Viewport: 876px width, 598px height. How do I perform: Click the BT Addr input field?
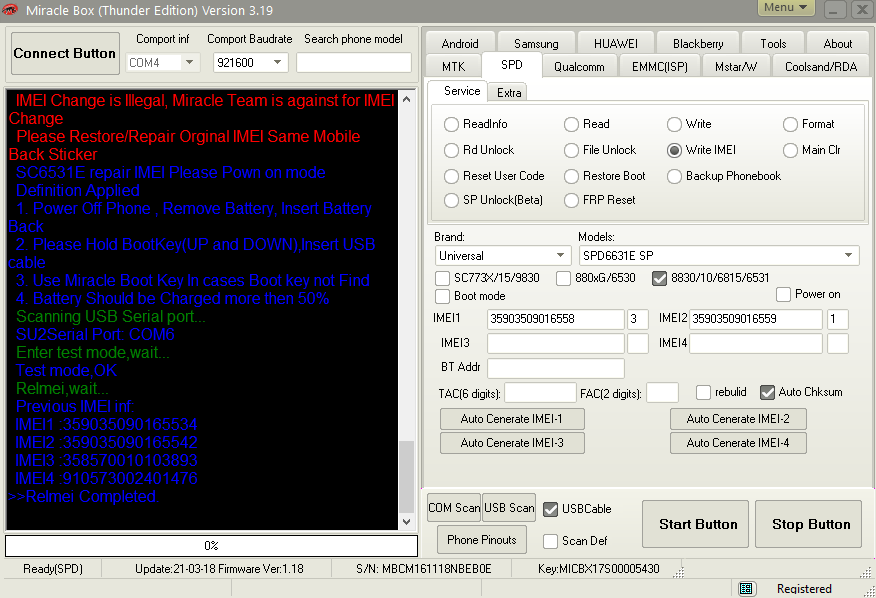(555, 368)
